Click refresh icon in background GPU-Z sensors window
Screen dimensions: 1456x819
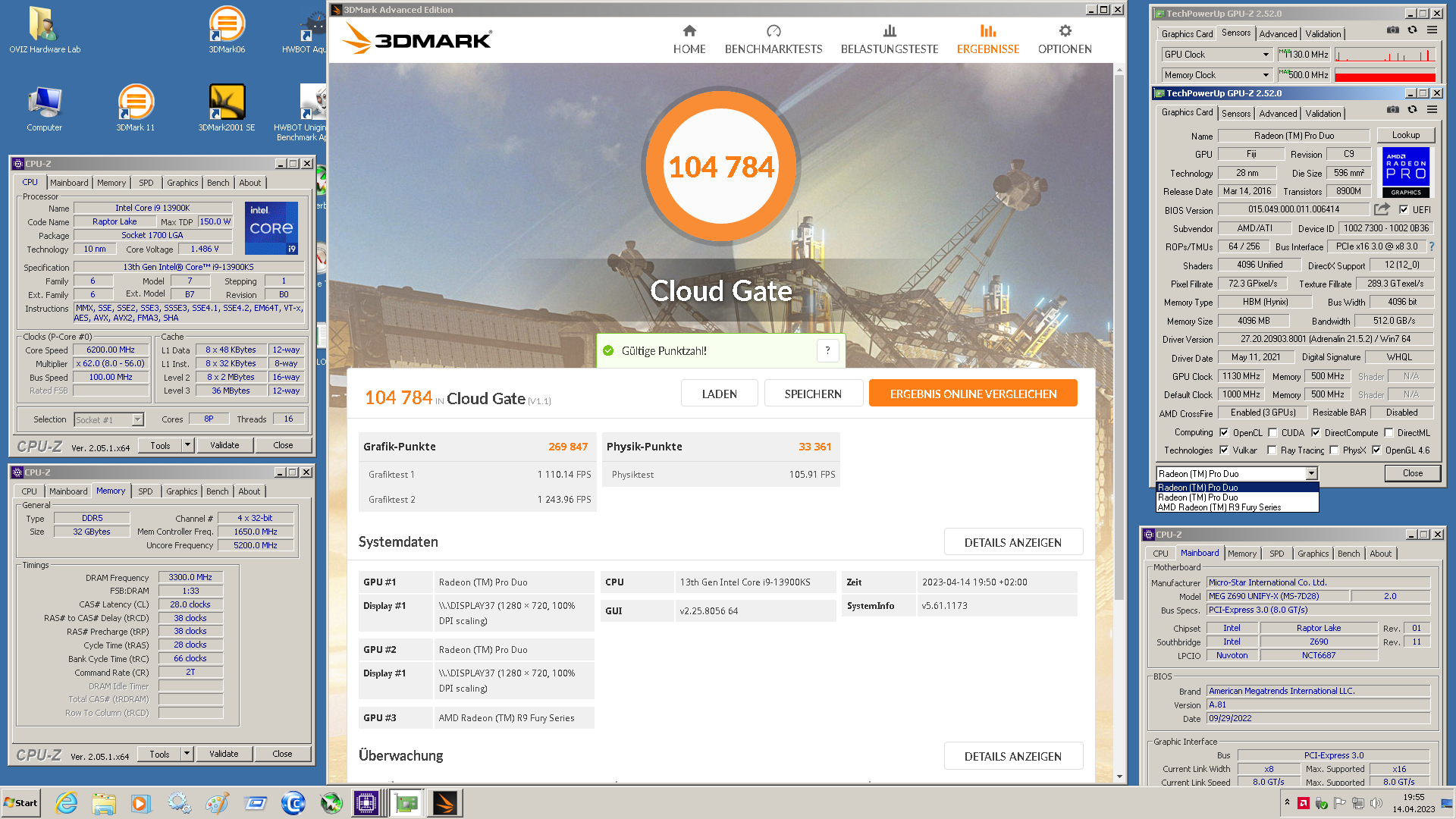click(1412, 30)
